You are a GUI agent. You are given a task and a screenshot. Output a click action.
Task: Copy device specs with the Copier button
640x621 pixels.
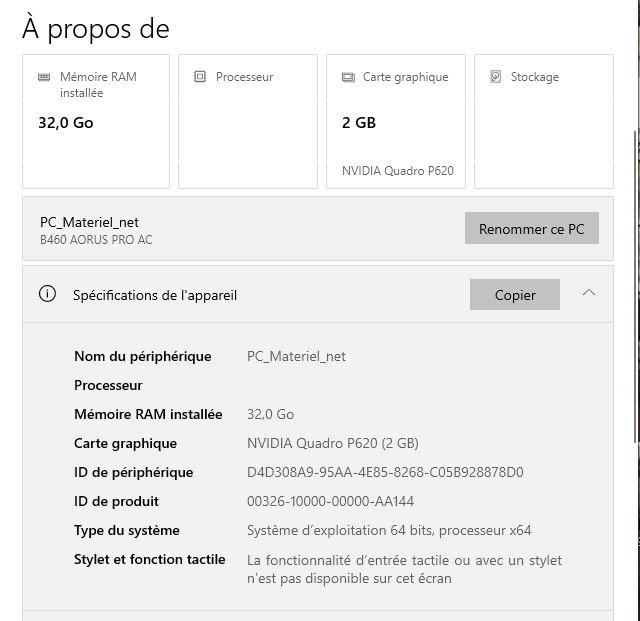tap(515, 295)
